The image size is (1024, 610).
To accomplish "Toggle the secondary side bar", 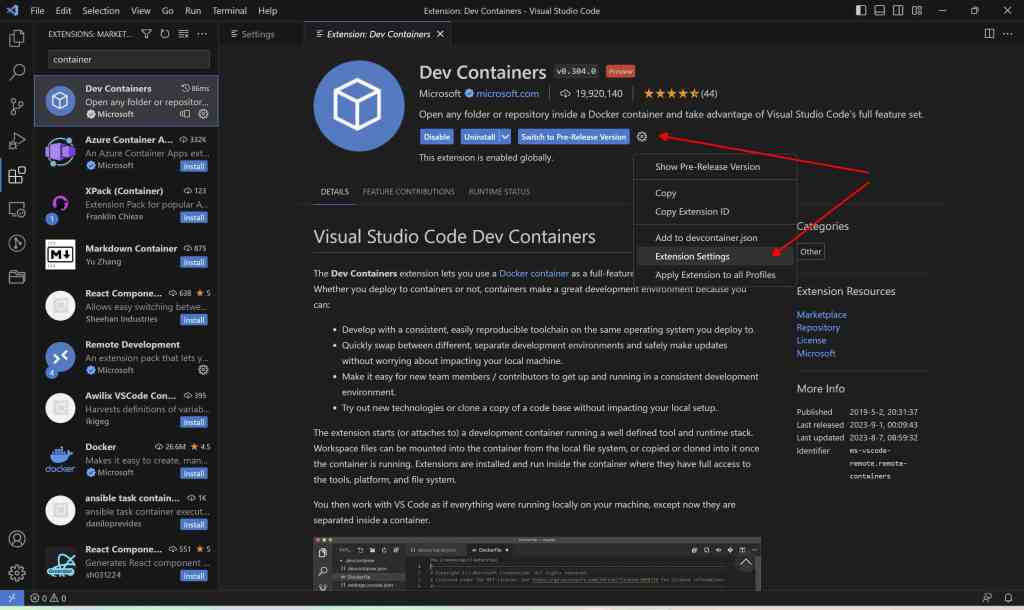I will [898, 10].
